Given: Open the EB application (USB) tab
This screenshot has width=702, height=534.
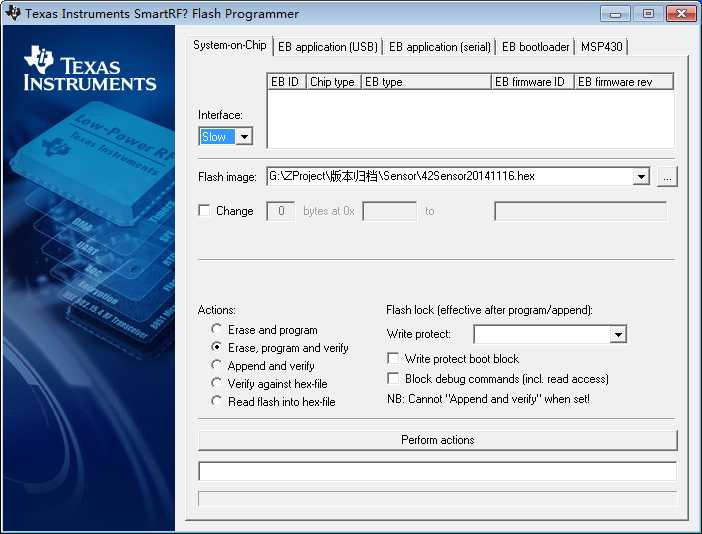Looking at the screenshot, I should click(328, 47).
